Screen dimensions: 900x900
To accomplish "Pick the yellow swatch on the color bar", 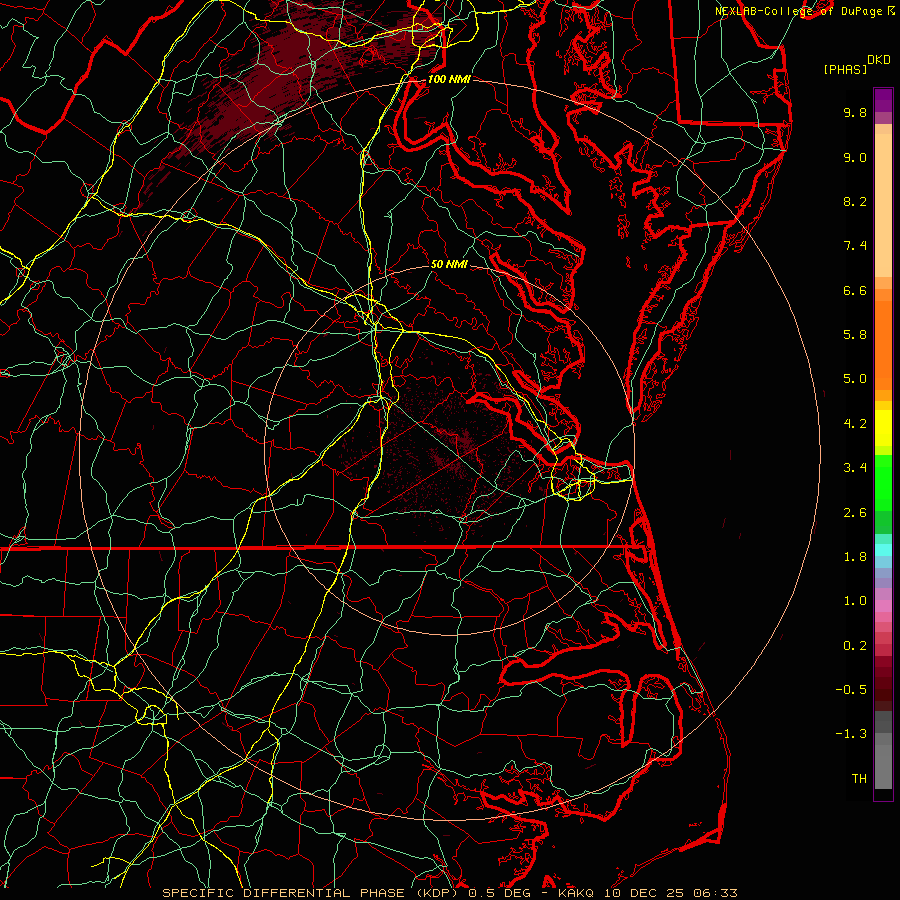I will 883,428.
